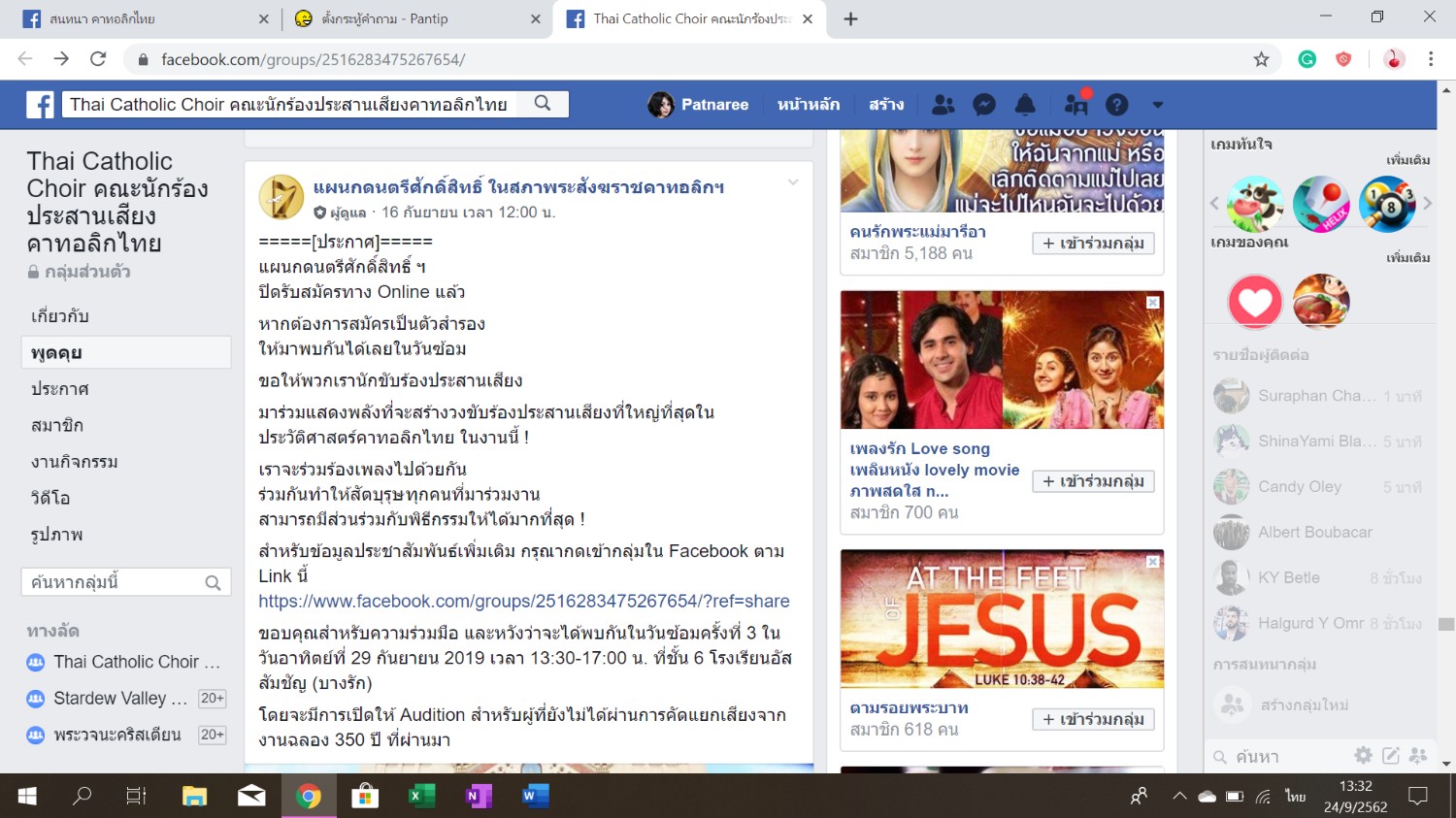Open Friend Requests icon in Facebook bar
The image size is (1456, 818).
pos(943,105)
